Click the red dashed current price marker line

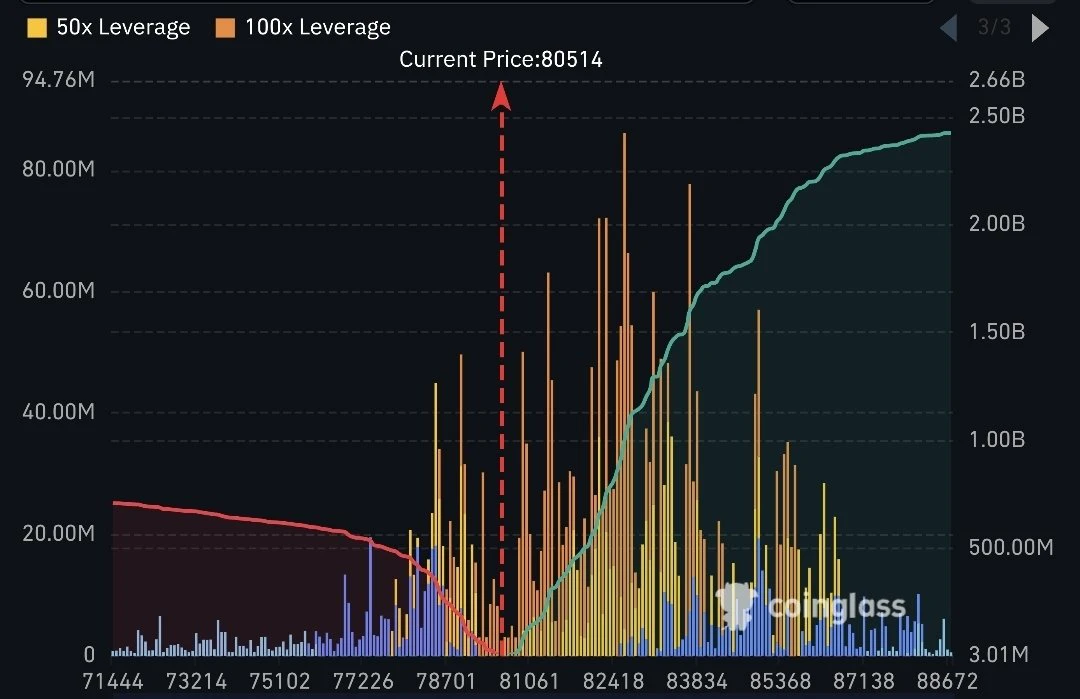click(501, 368)
